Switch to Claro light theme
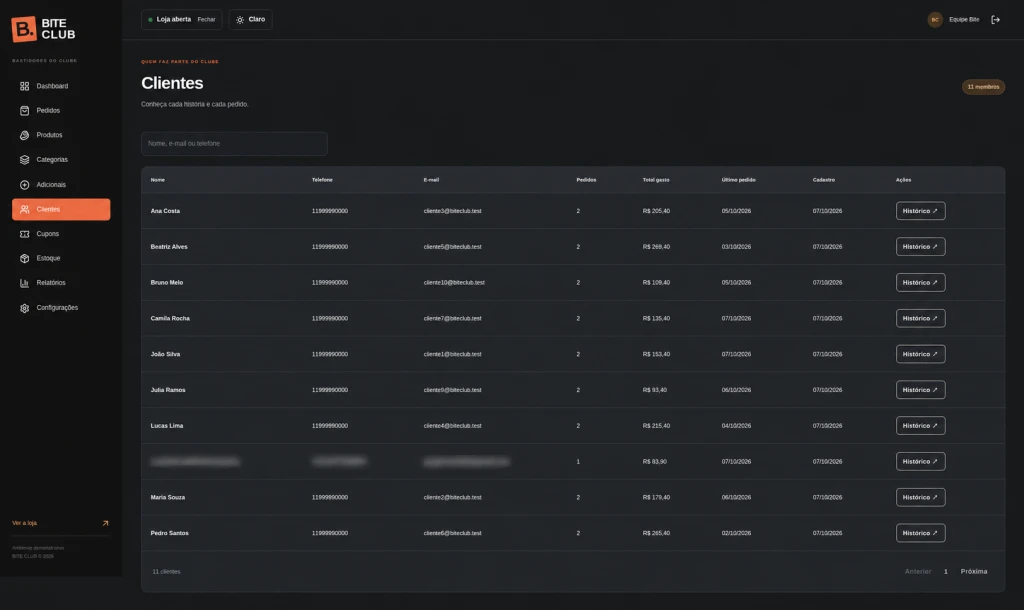1024x610 pixels. (x=251, y=20)
